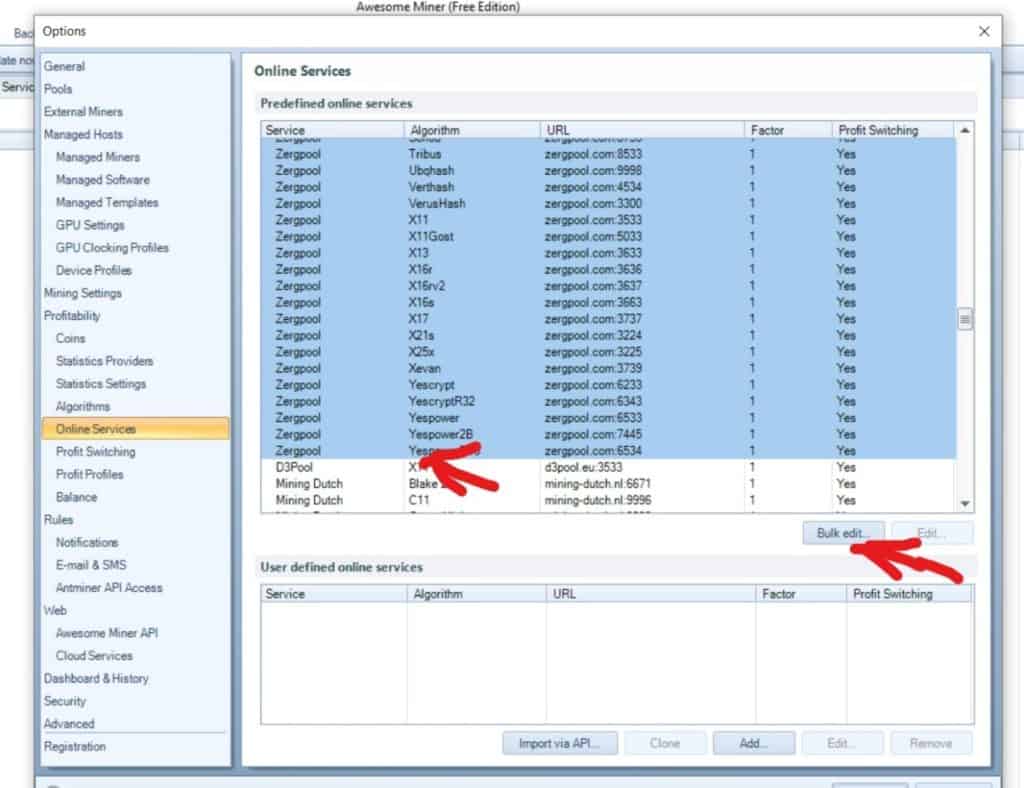Select the Zergpool X11Gost row
This screenshot has height=788, width=1024.
(608, 236)
